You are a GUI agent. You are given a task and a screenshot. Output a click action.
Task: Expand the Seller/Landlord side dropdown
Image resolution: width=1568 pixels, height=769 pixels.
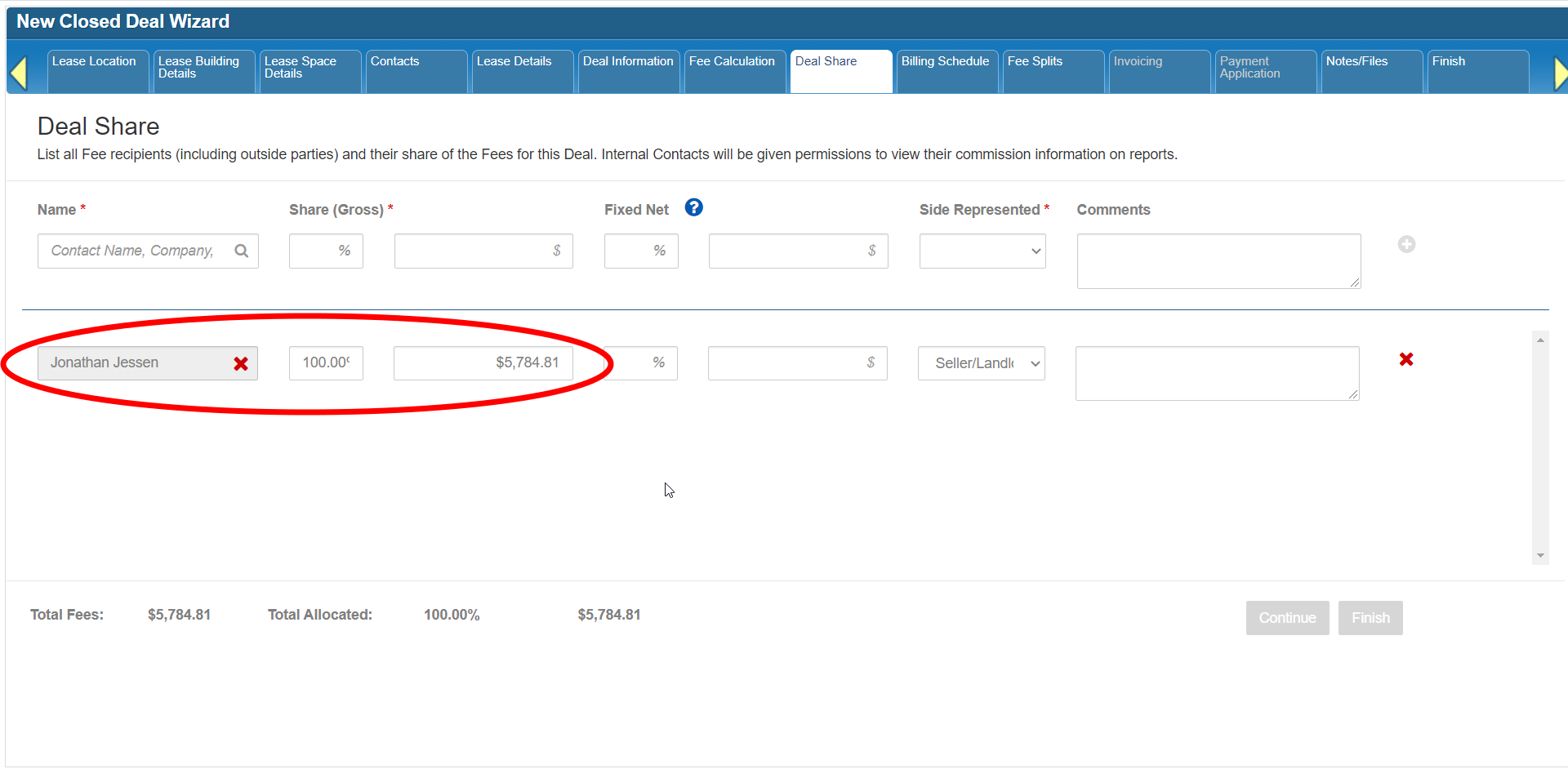point(982,363)
